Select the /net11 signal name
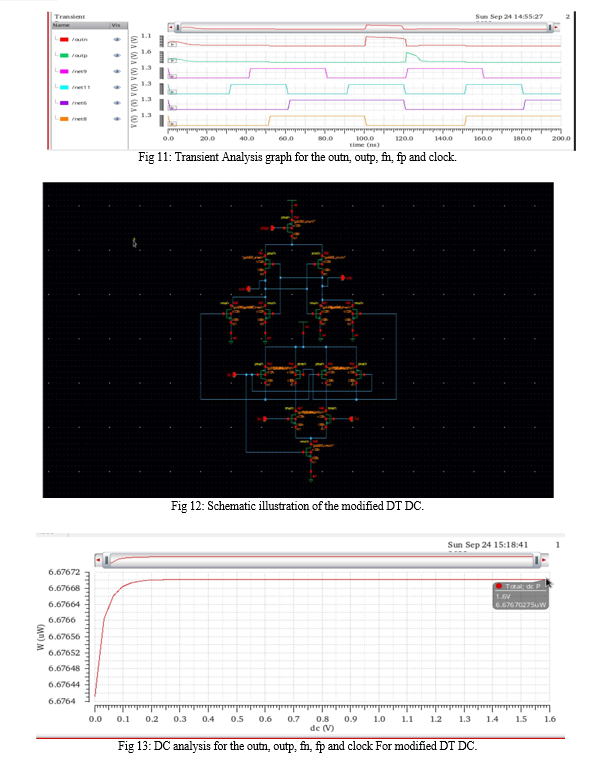Viewport: 602px width, 761px height. [x=81, y=87]
